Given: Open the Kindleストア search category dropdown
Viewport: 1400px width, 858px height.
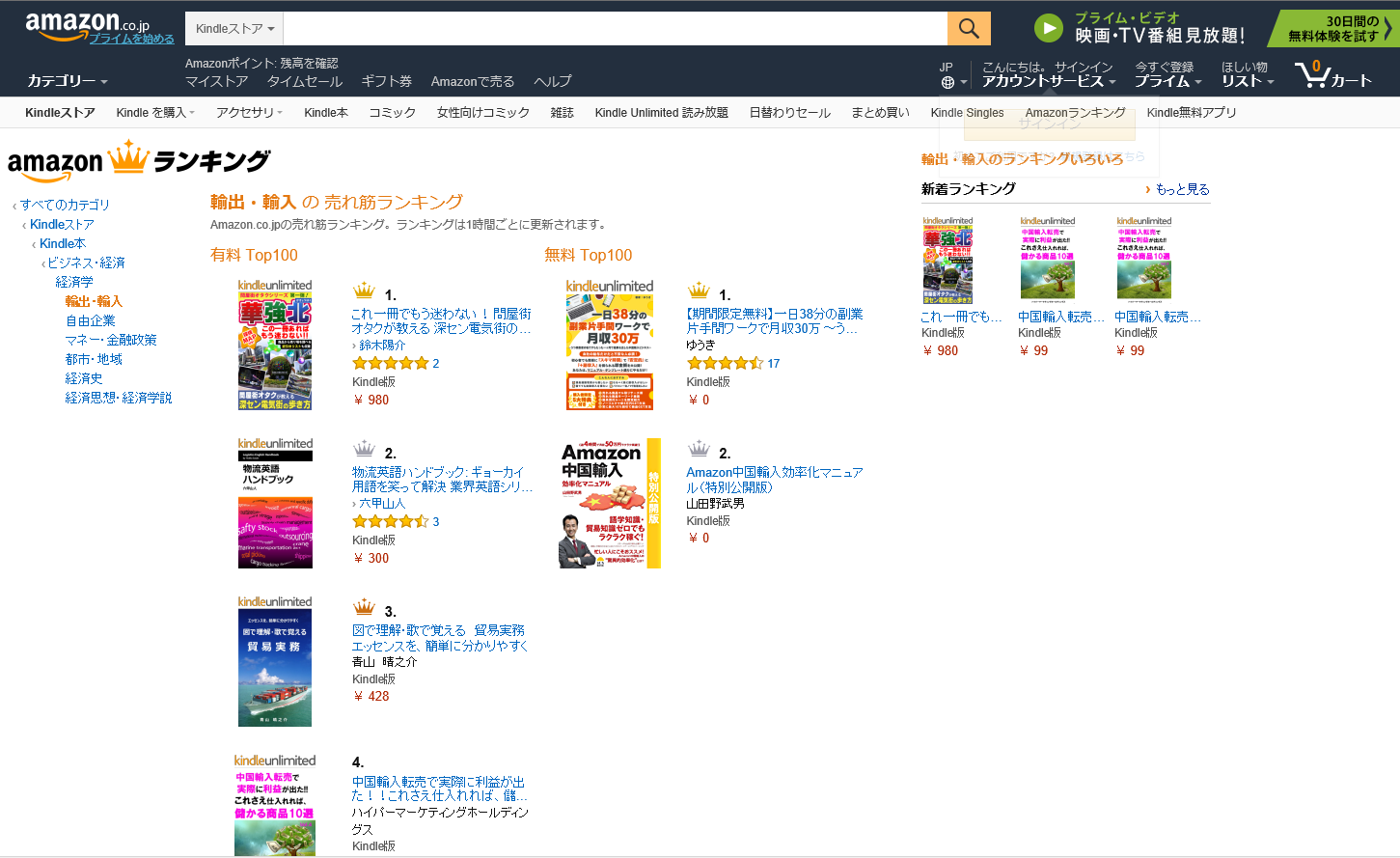Looking at the screenshot, I should pyautogui.click(x=234, y=29).
